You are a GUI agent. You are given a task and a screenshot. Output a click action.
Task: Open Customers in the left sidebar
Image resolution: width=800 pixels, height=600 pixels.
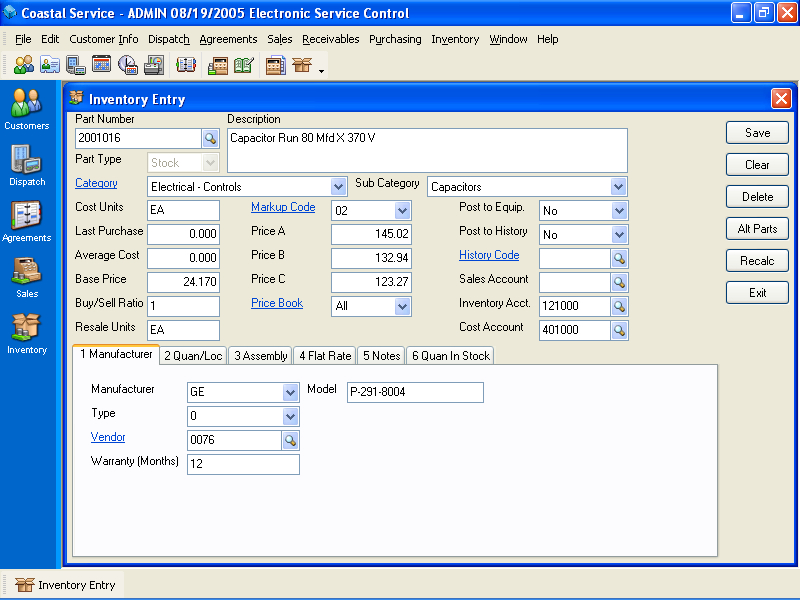click(x=27, y=109)
